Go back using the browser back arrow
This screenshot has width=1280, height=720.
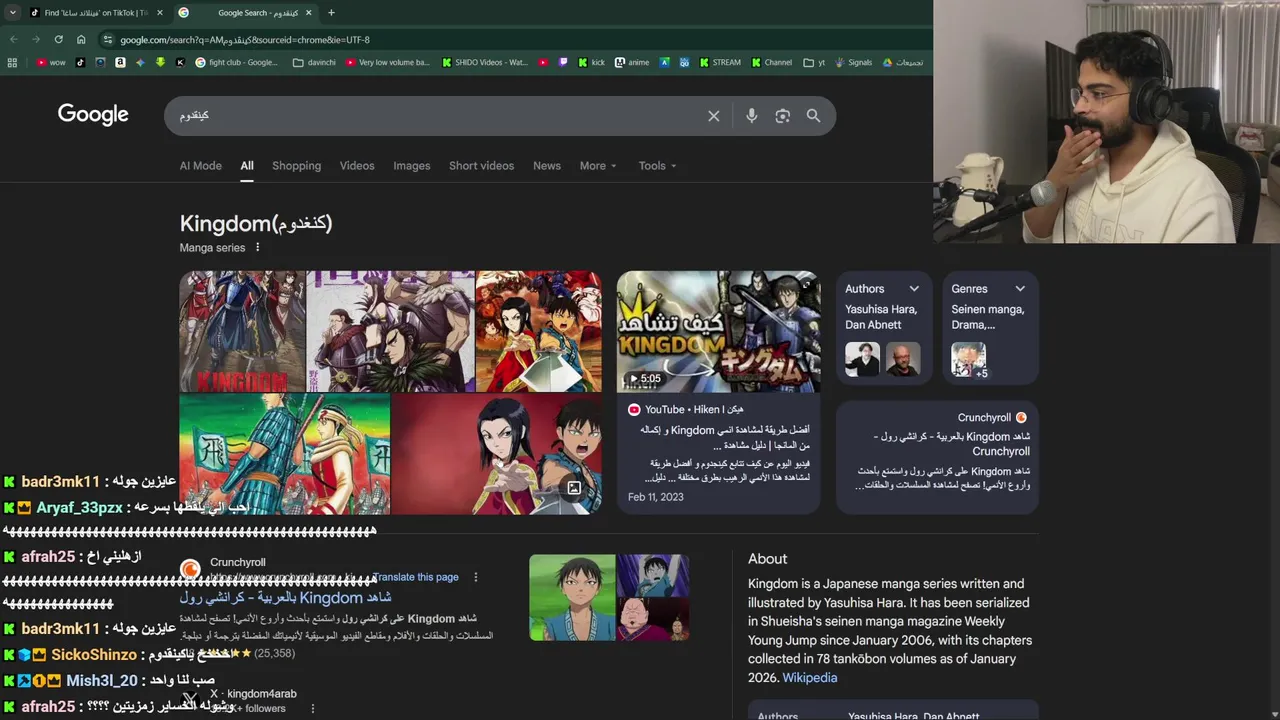[x=14, y=40]
